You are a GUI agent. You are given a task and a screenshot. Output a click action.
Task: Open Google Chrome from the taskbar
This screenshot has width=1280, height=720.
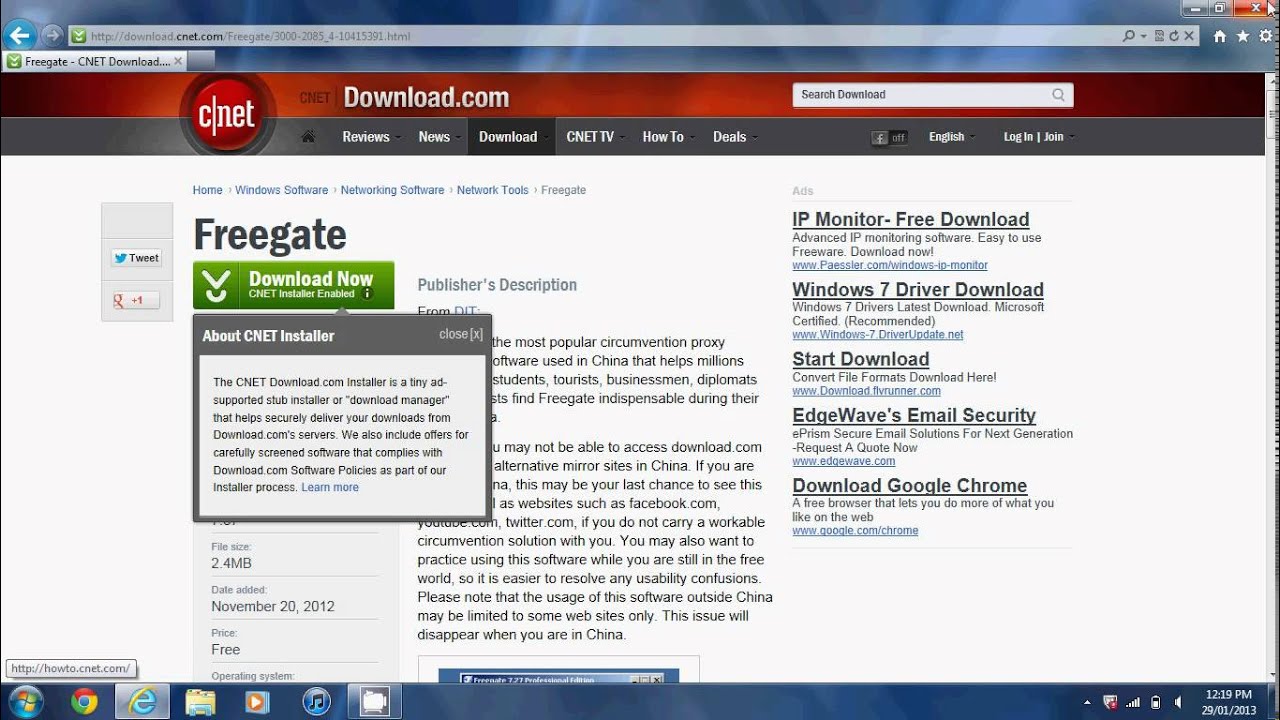click(84, 702)
